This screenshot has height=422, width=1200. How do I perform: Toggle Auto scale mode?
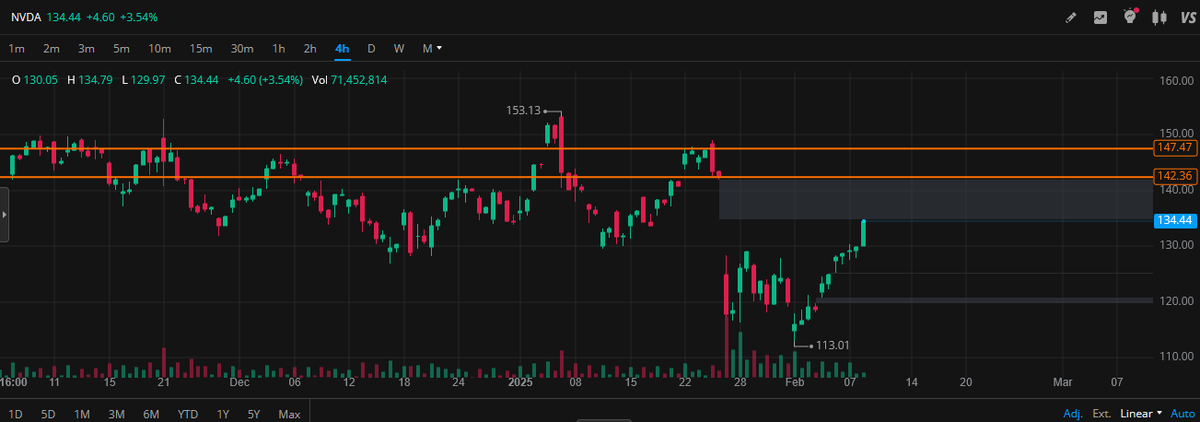[x=1182, y=413]
